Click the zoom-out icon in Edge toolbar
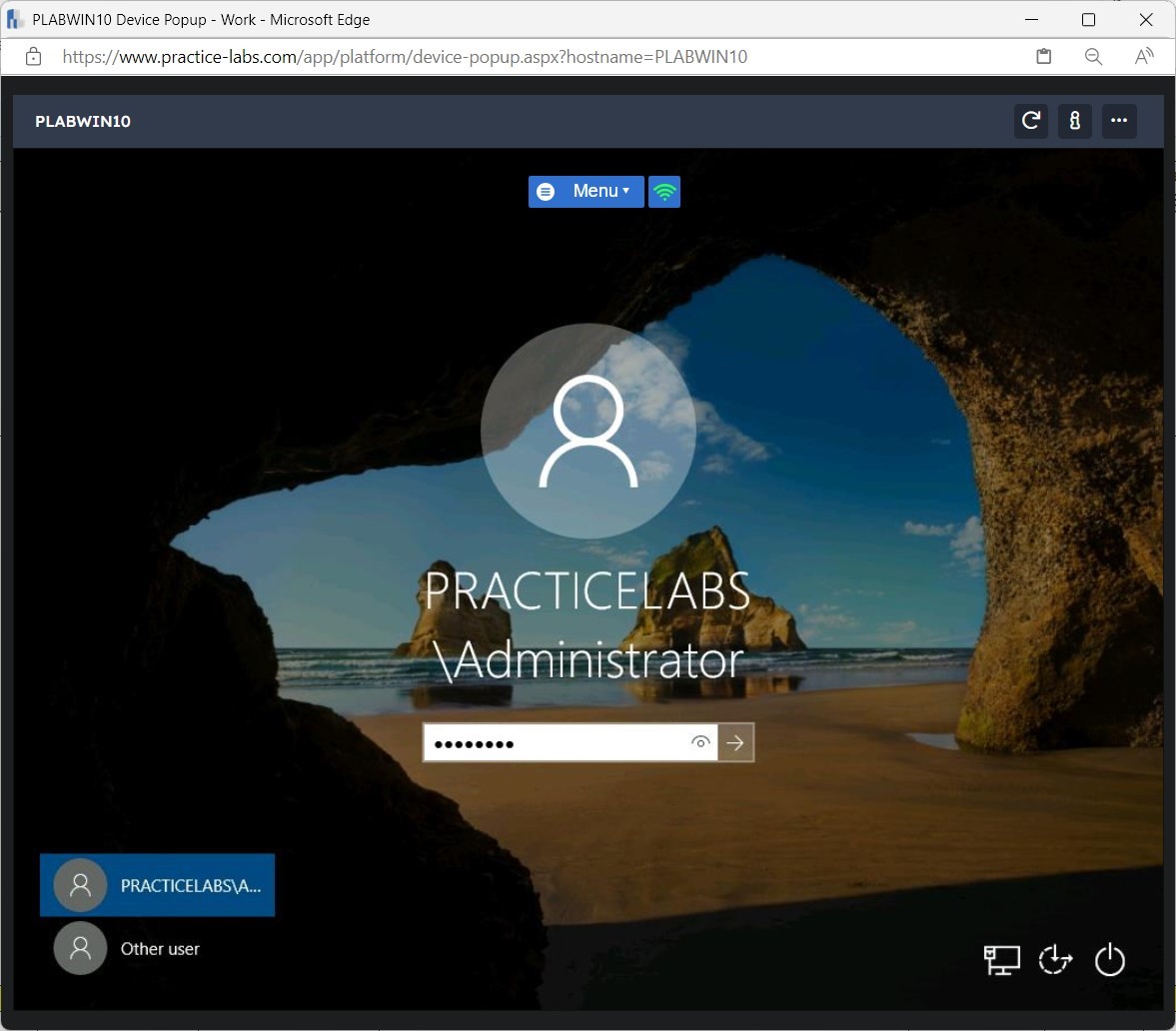Image resolution: width=1176 pixels, height=1031 pixels. click(x=1093, y=57)
